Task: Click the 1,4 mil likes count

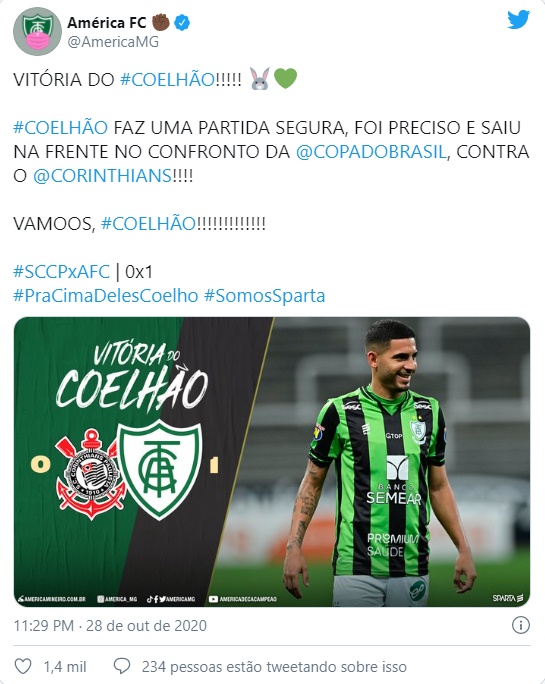Action: (x=65, y=667)
